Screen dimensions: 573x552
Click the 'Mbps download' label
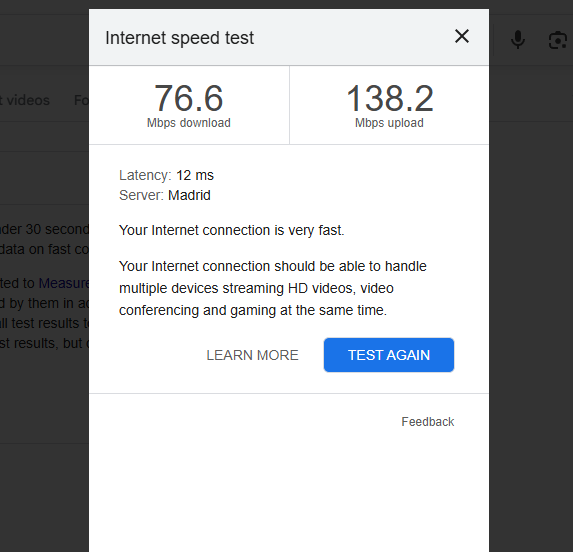click(189, 123)
